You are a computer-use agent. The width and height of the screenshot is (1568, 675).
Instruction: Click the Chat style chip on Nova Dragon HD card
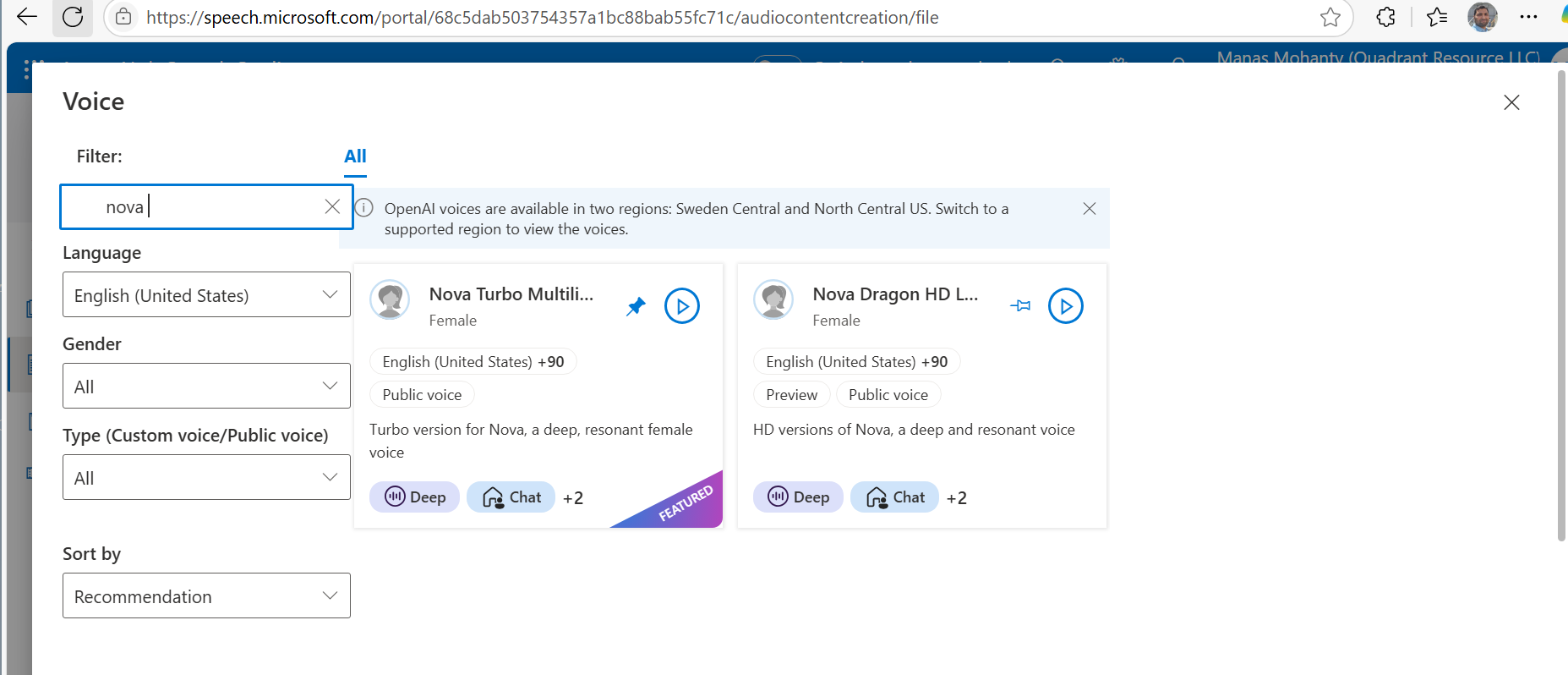tap(895, 497)
